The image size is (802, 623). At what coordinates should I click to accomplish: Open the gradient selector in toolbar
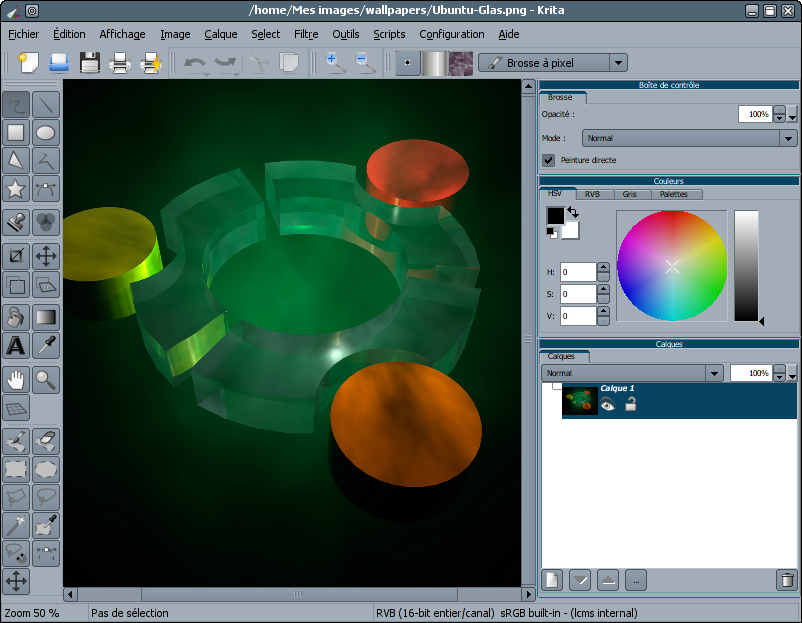[x=434, y=63]
